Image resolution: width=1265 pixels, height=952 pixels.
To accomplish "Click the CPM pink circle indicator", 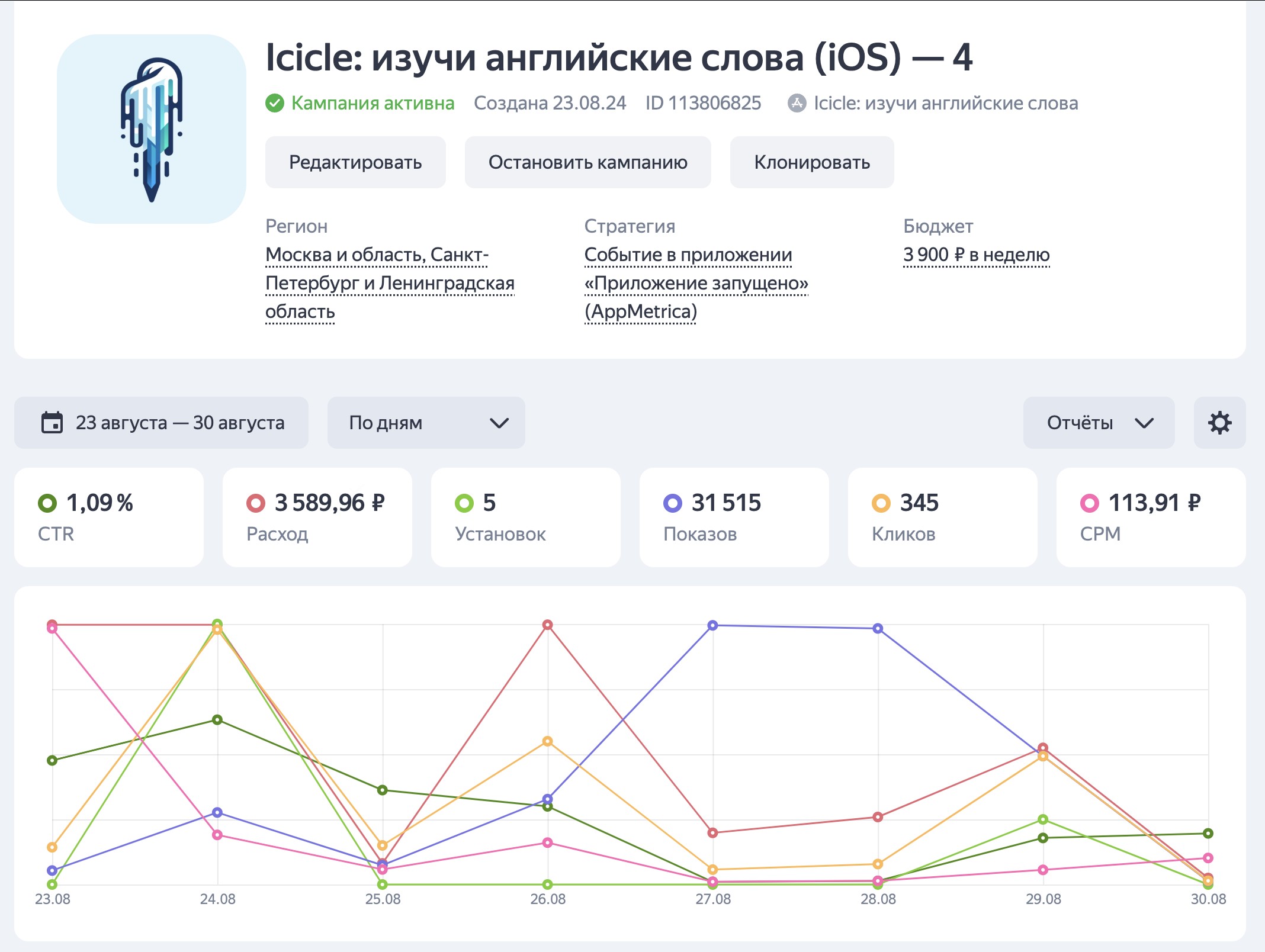I will click(x=1090, y=503).
